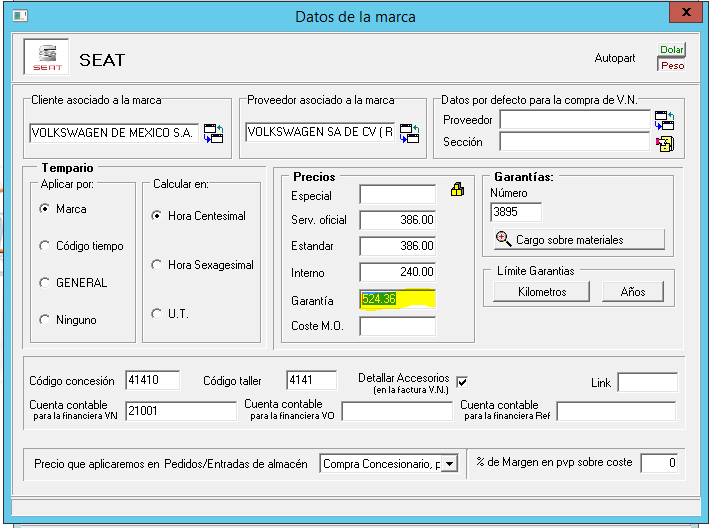This screenshot has width=712, height=528.
Task: Click the window icon in the title bar
Action: (x=20, y=16)
